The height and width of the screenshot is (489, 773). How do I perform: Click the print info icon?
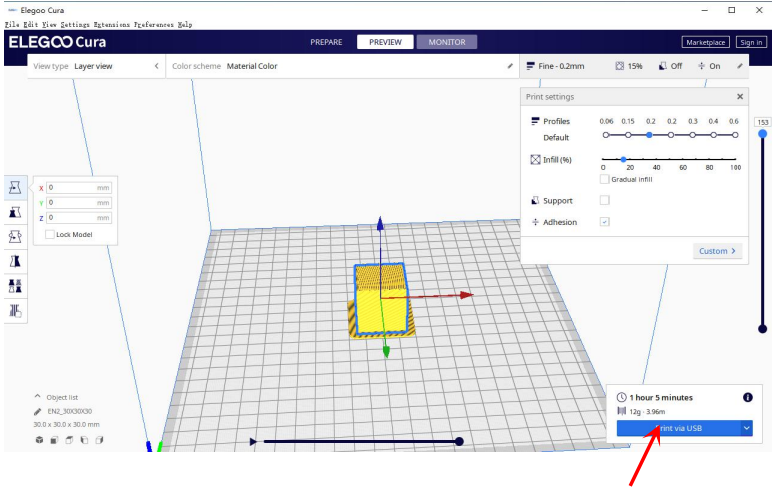[747, 397]
